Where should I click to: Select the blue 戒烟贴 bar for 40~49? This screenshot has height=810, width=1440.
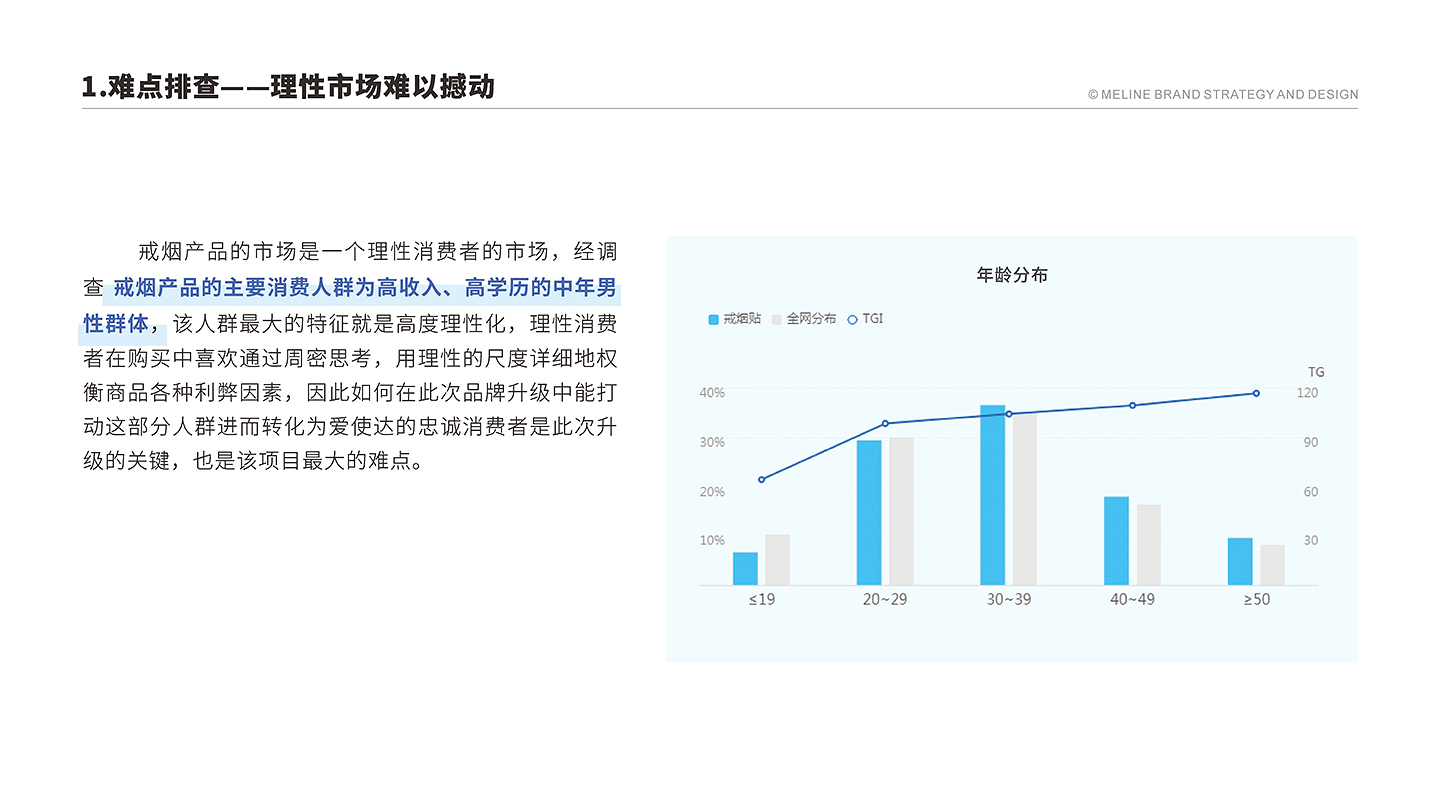pyautogui.click(x=1116, y=541)
